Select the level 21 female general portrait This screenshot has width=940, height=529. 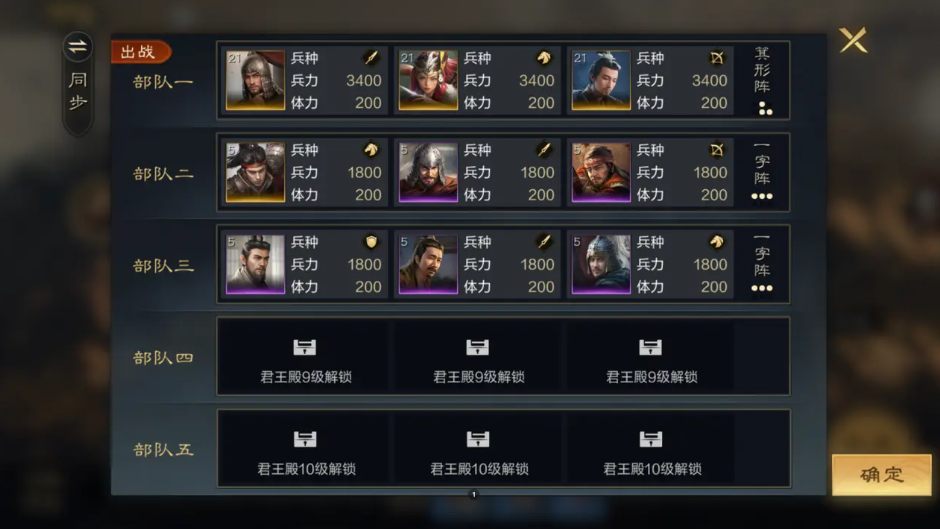click(428, 80)
